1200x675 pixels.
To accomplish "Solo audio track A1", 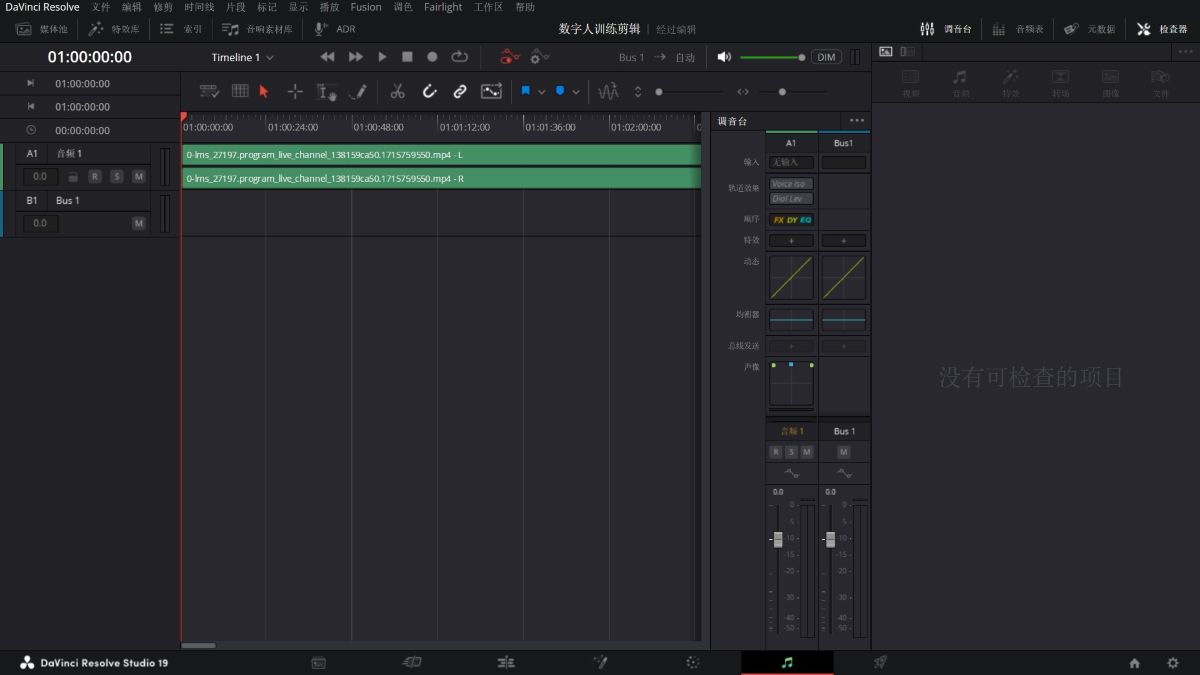I will pyautogui.click(x=117, y=176).
